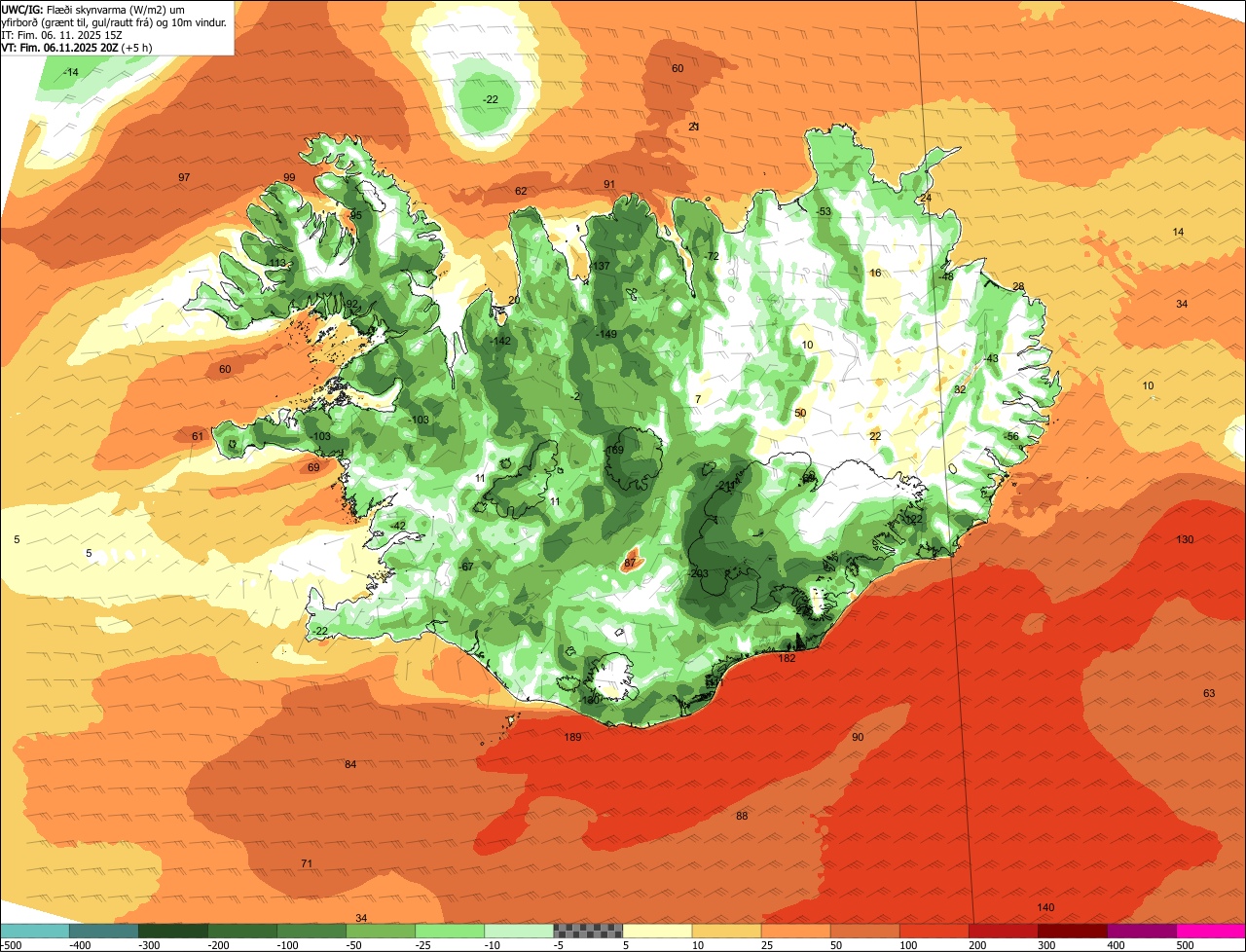1246x952 pixels.
Task: Click the 130 value southeast of Iceland
Action: 1185,539
